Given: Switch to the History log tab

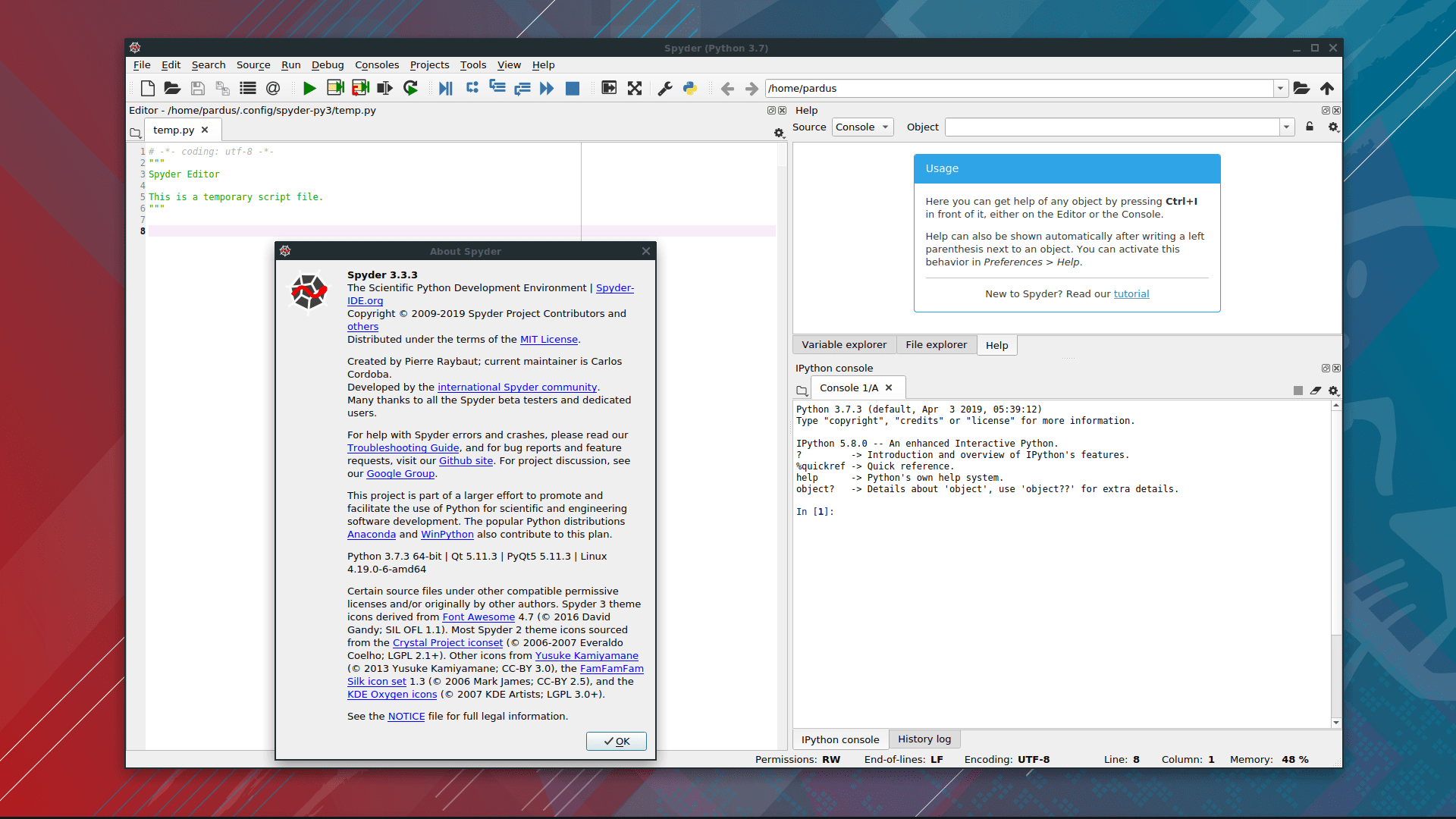Looking at the screenshot, I should point(924,739).
